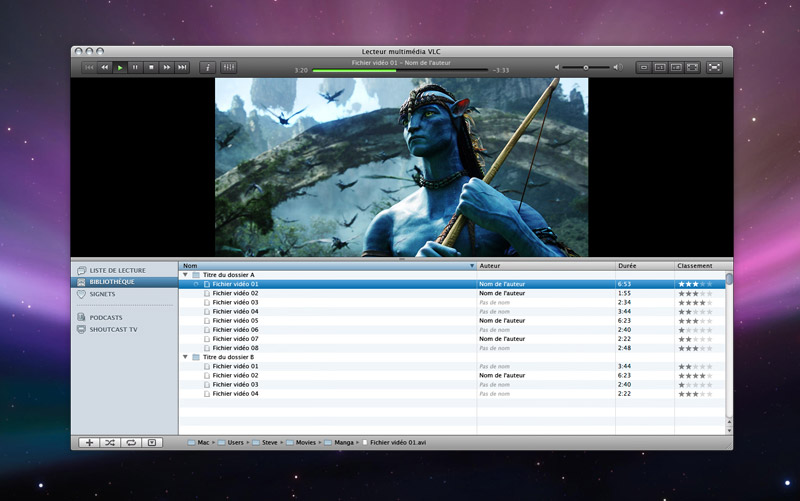This screenshot has width=800, height=501.
Task: Select fit-to-window video size icon
Action: click(692, 67)
